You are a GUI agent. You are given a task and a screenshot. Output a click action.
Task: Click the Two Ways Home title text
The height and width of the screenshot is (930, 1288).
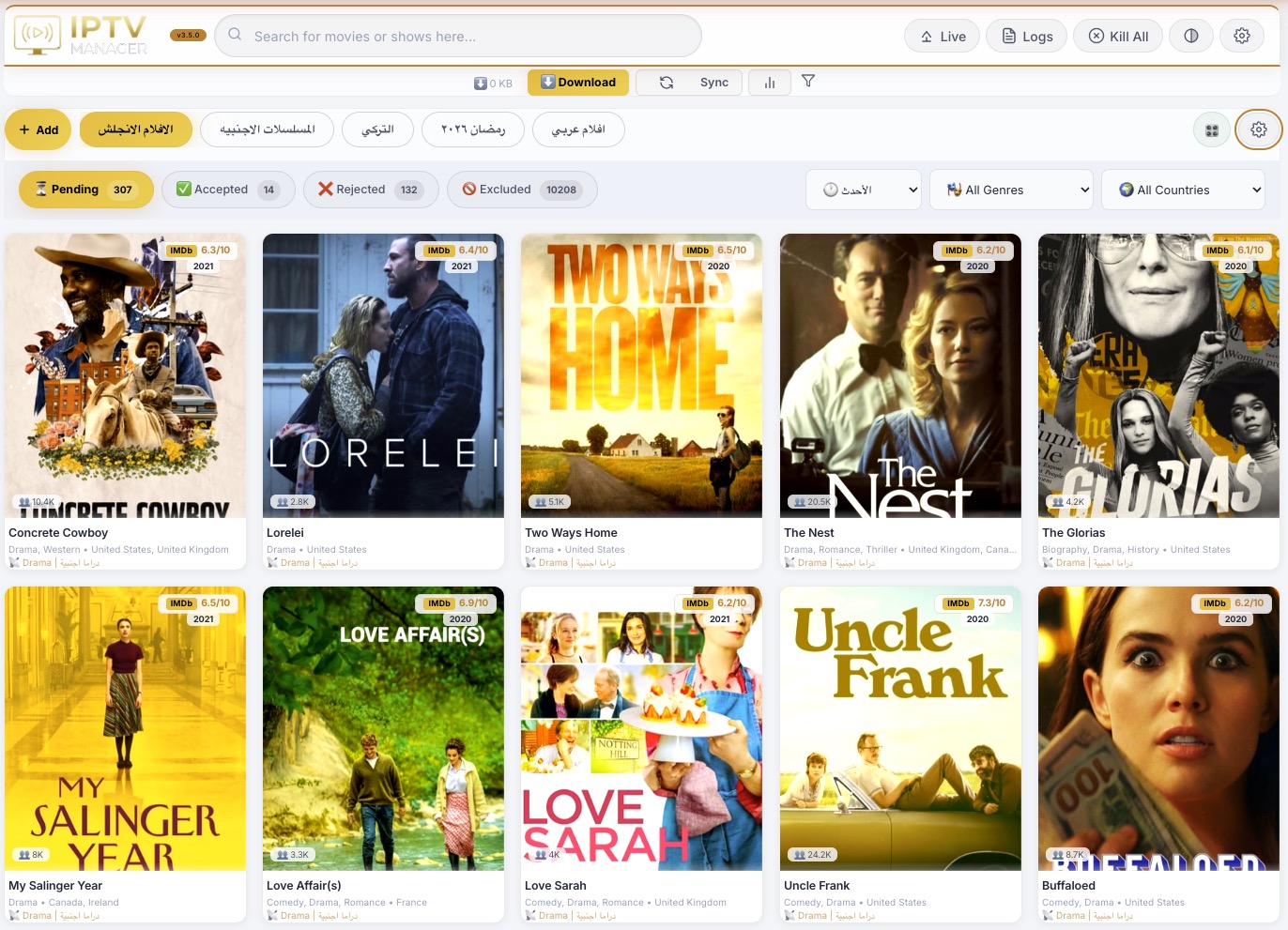point(571,533)
